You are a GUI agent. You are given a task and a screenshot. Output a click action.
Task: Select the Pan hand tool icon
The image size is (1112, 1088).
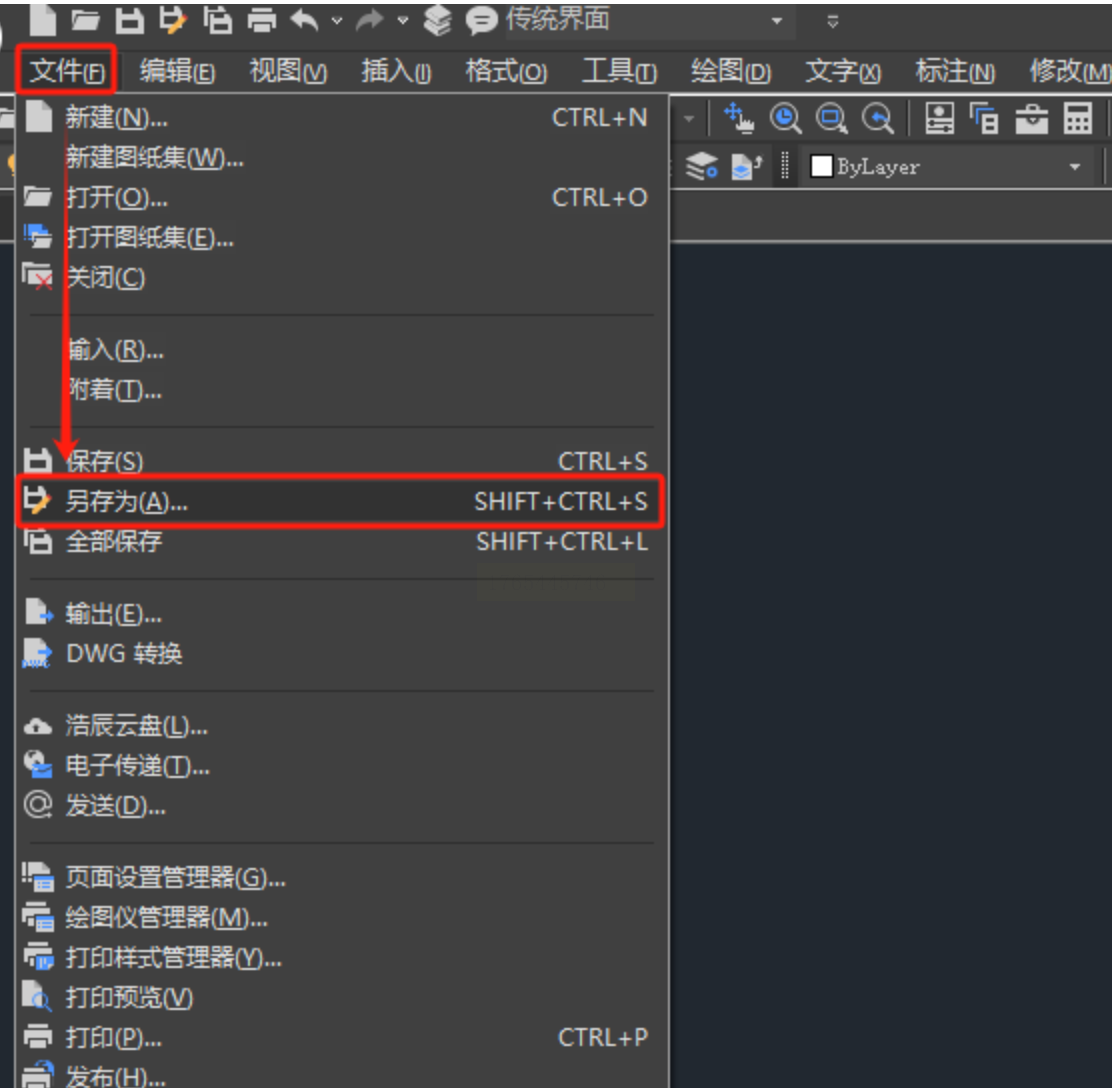tap(739, 118)
